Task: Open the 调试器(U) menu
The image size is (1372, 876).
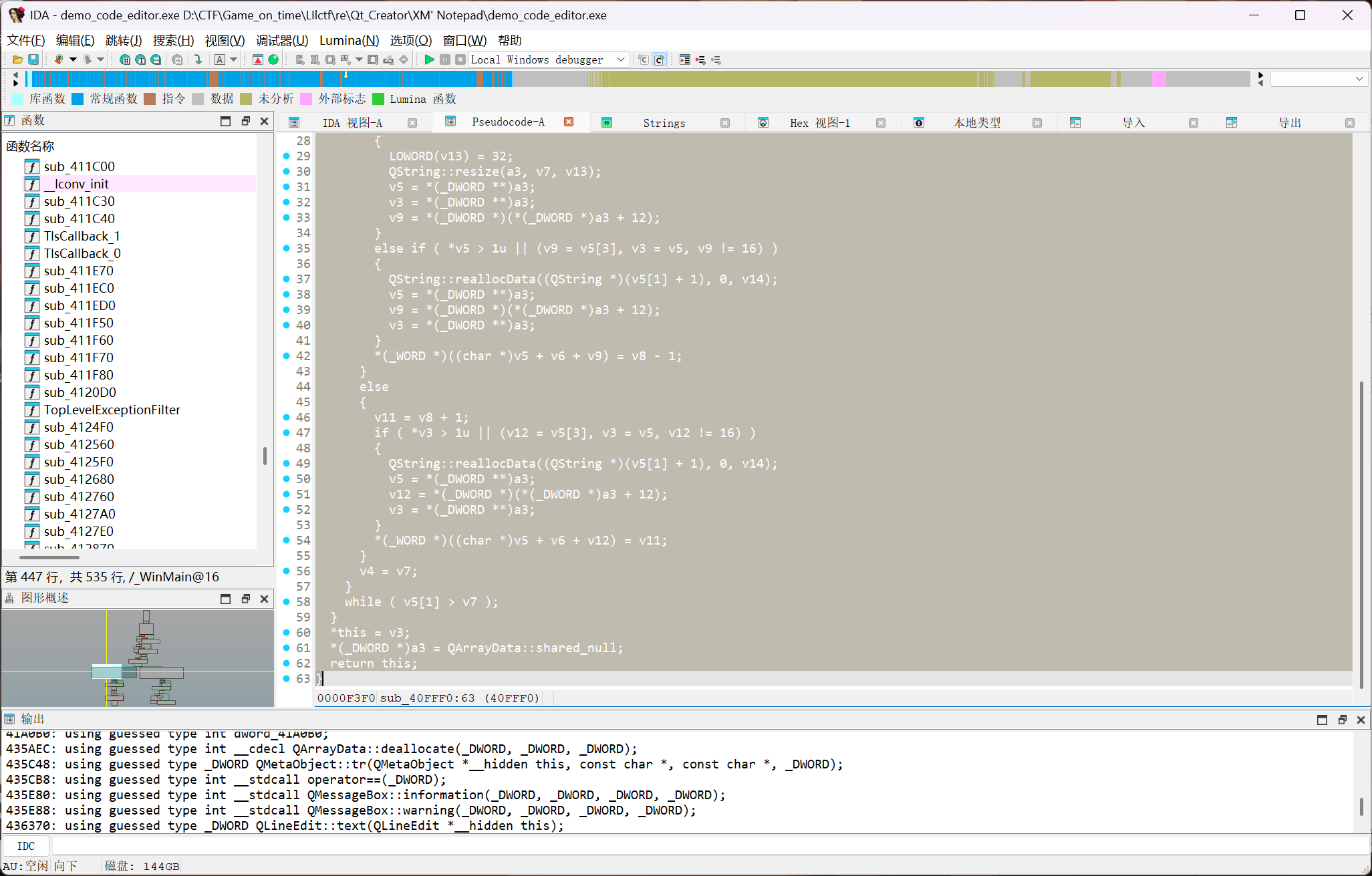Action: [x=282, y=40]
